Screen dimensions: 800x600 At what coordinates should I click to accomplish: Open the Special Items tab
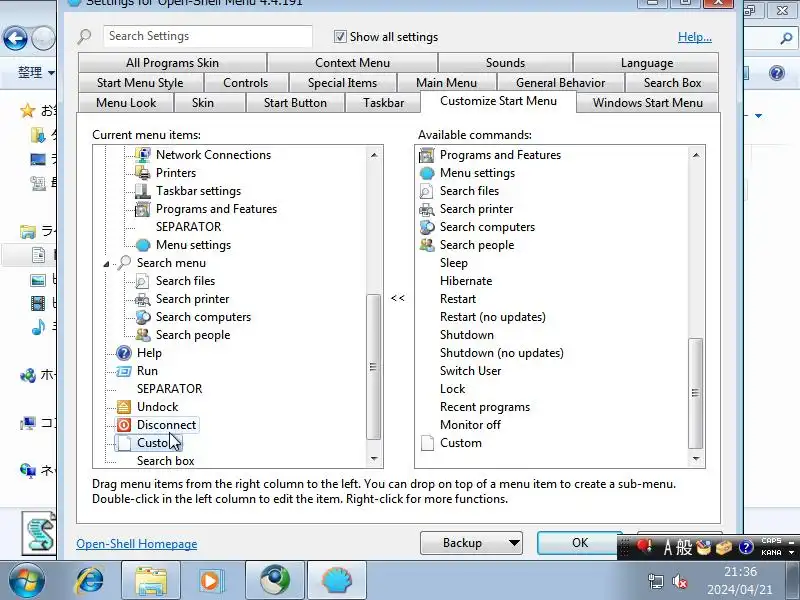point(342,83)
